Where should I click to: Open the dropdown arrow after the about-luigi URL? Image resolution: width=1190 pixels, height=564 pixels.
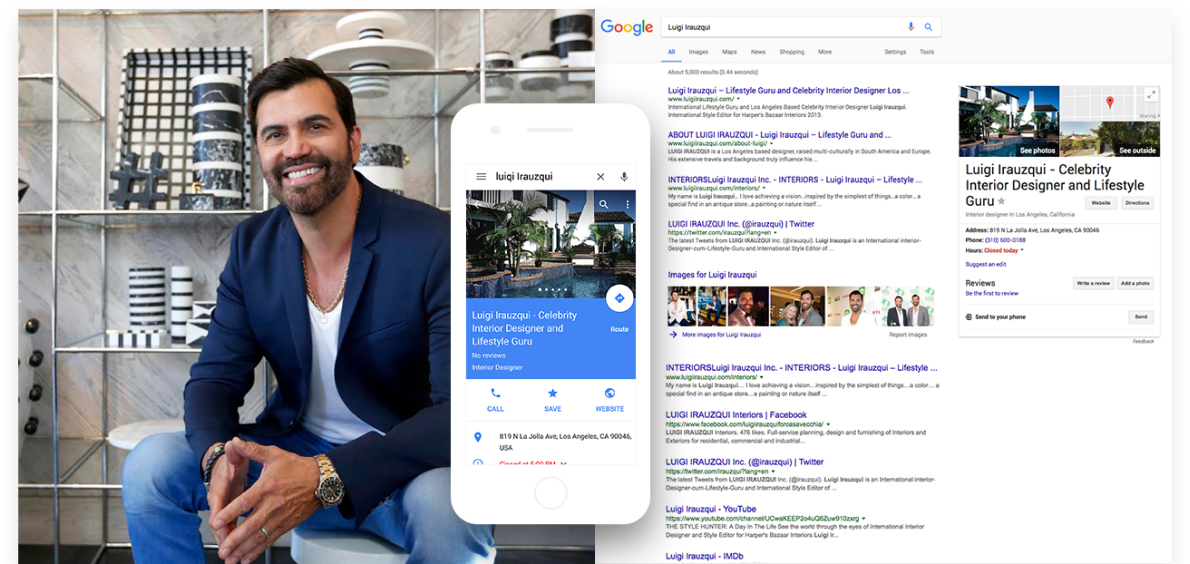(x=771, y=143)
